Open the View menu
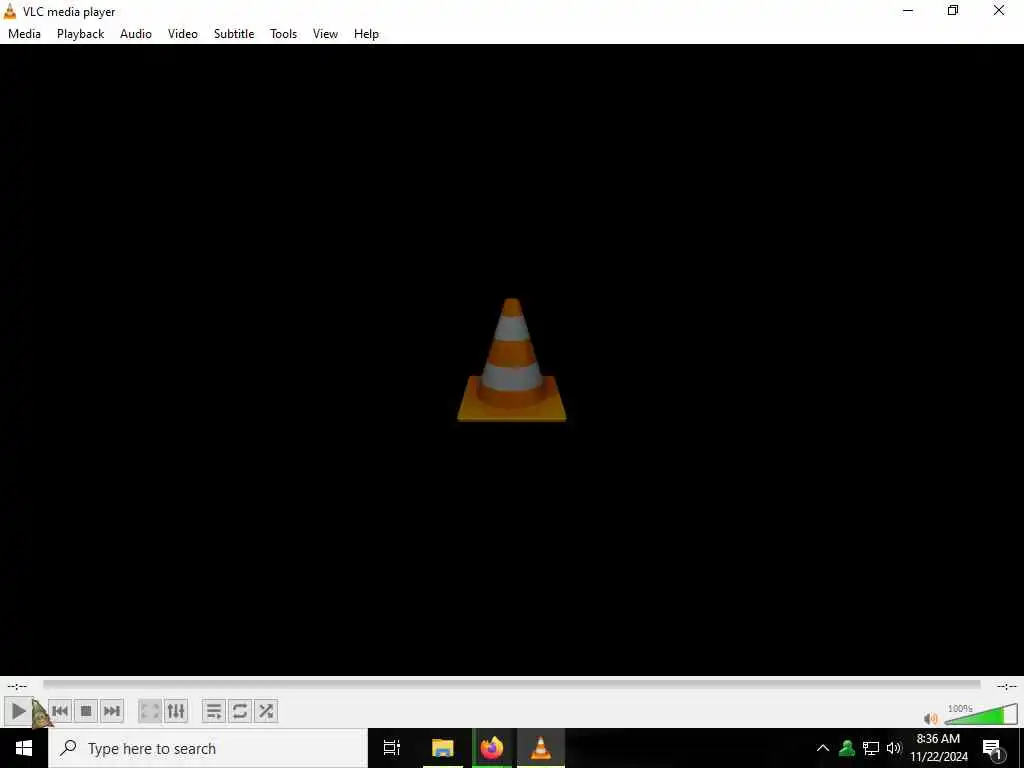Image resolution: width=1024 pixels, height=768 pixels. click(x=325, y=34)
